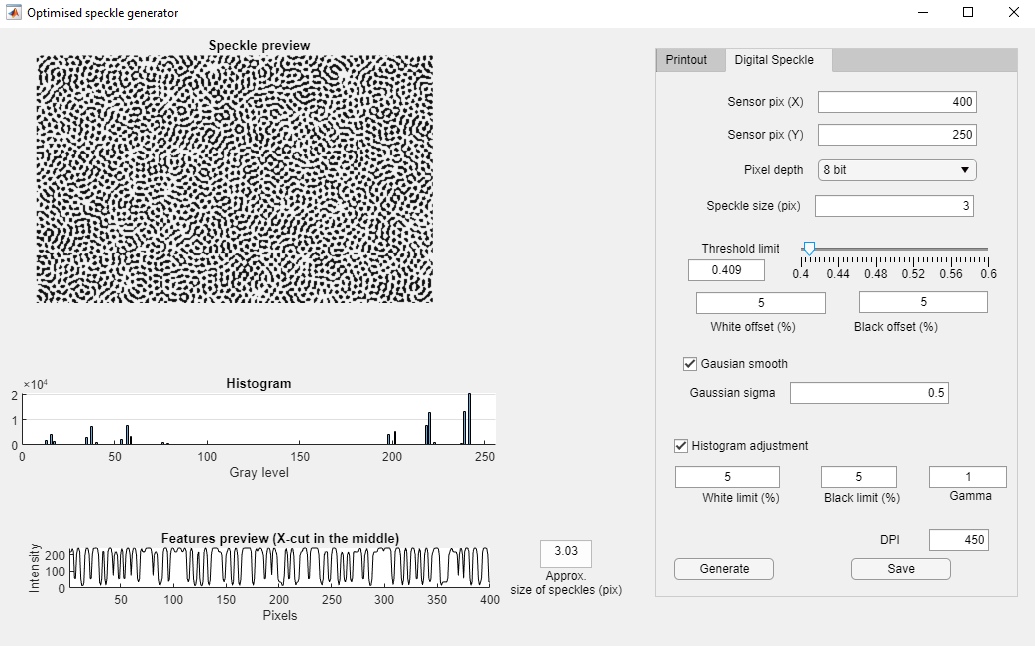Click the 'Speckle preview' title text
The width and height of the screenshot is (1035, 646).
coord(259,46)
